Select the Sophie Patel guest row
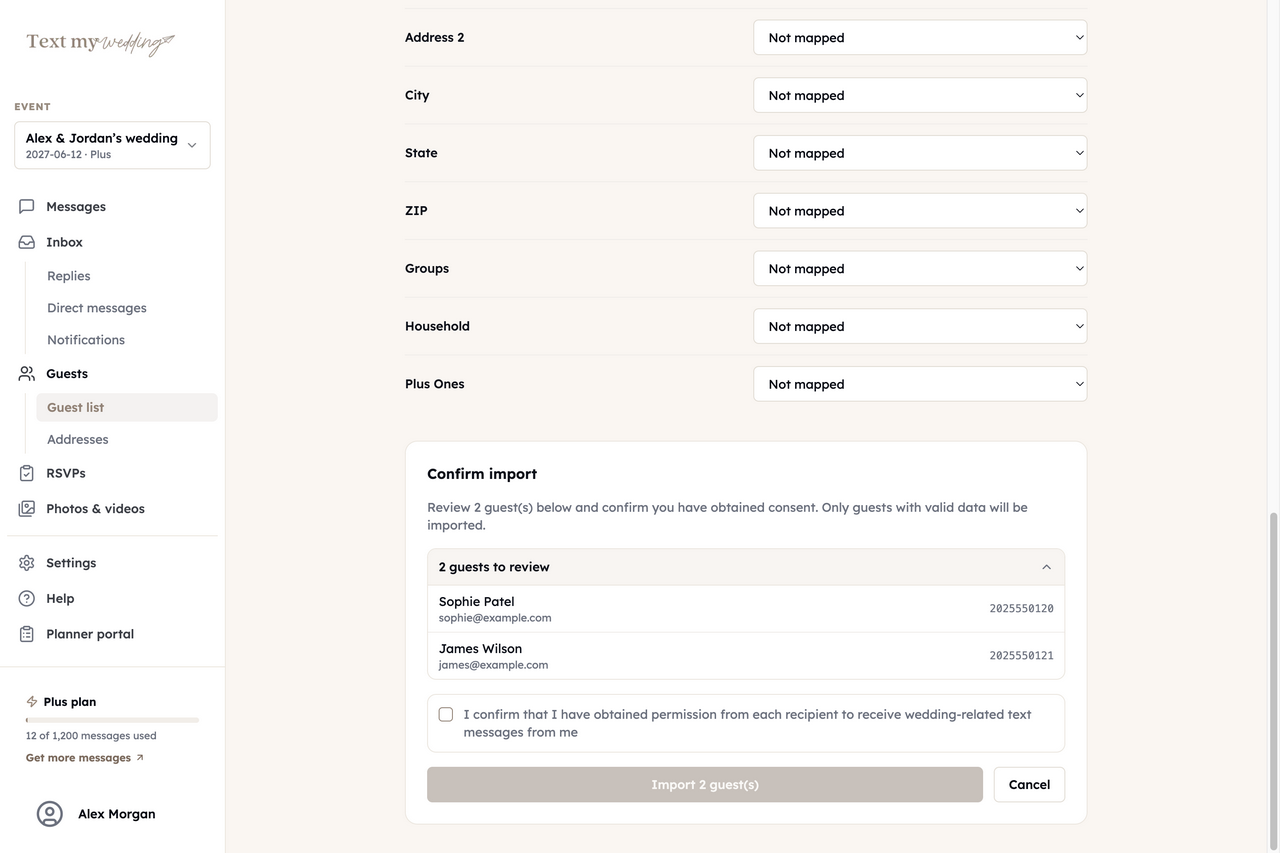 (x=746, y=609)
